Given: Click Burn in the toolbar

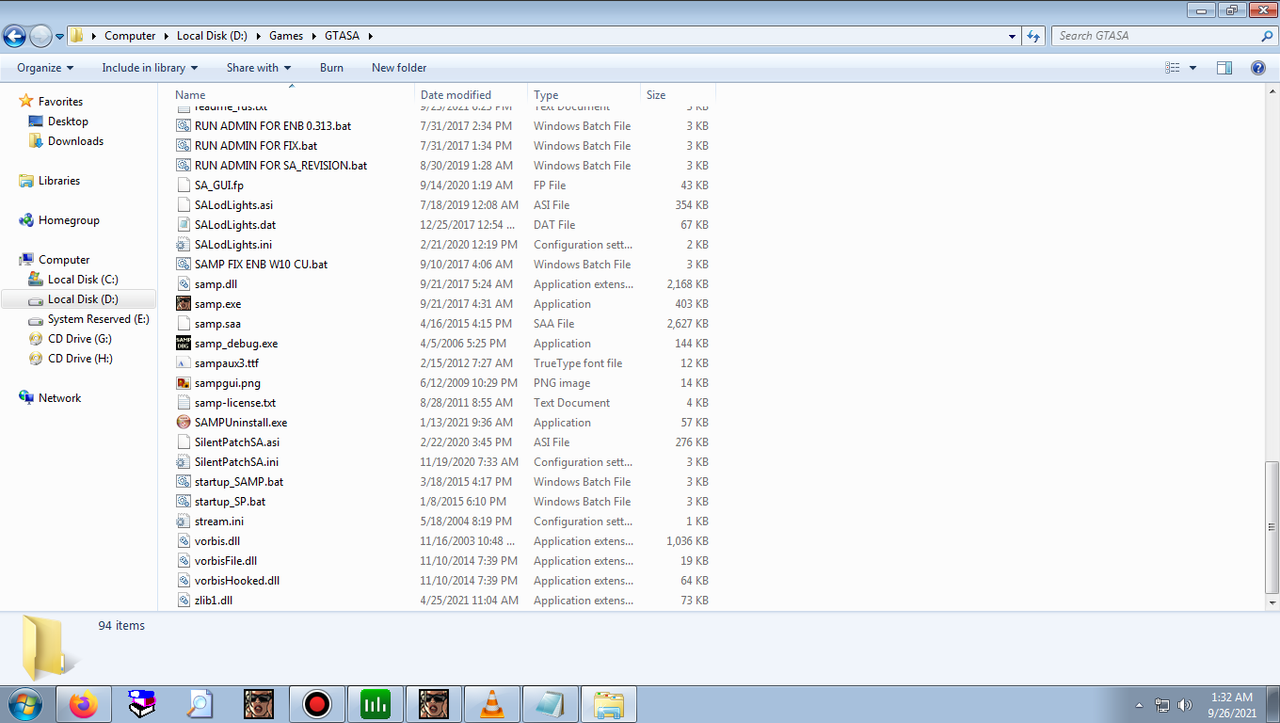Looking at the screenshot, I should coord(332,68).
